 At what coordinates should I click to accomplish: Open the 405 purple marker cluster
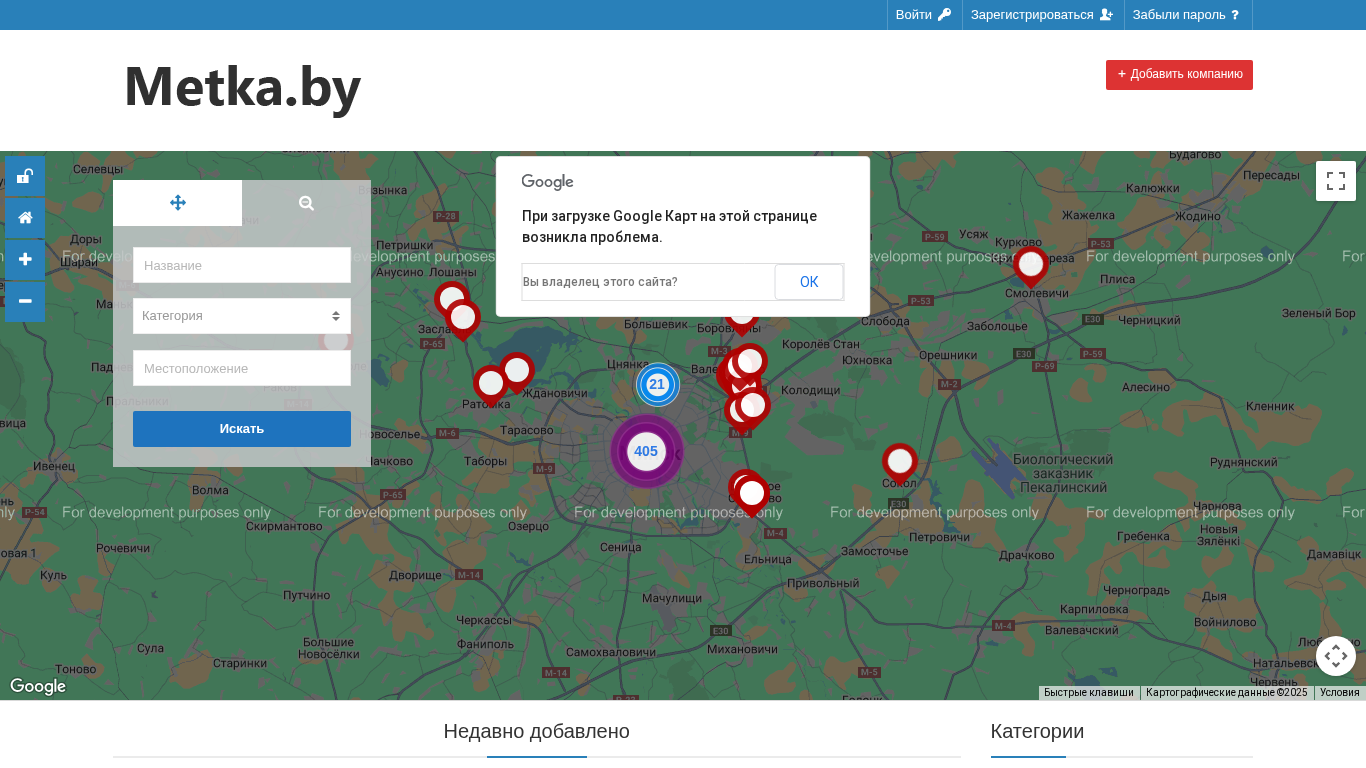point(646,451)
